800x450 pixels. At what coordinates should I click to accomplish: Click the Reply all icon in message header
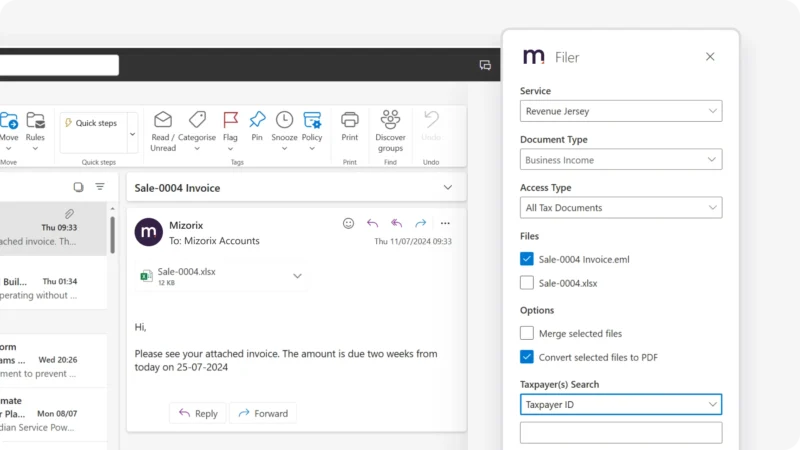coord(396,223)
